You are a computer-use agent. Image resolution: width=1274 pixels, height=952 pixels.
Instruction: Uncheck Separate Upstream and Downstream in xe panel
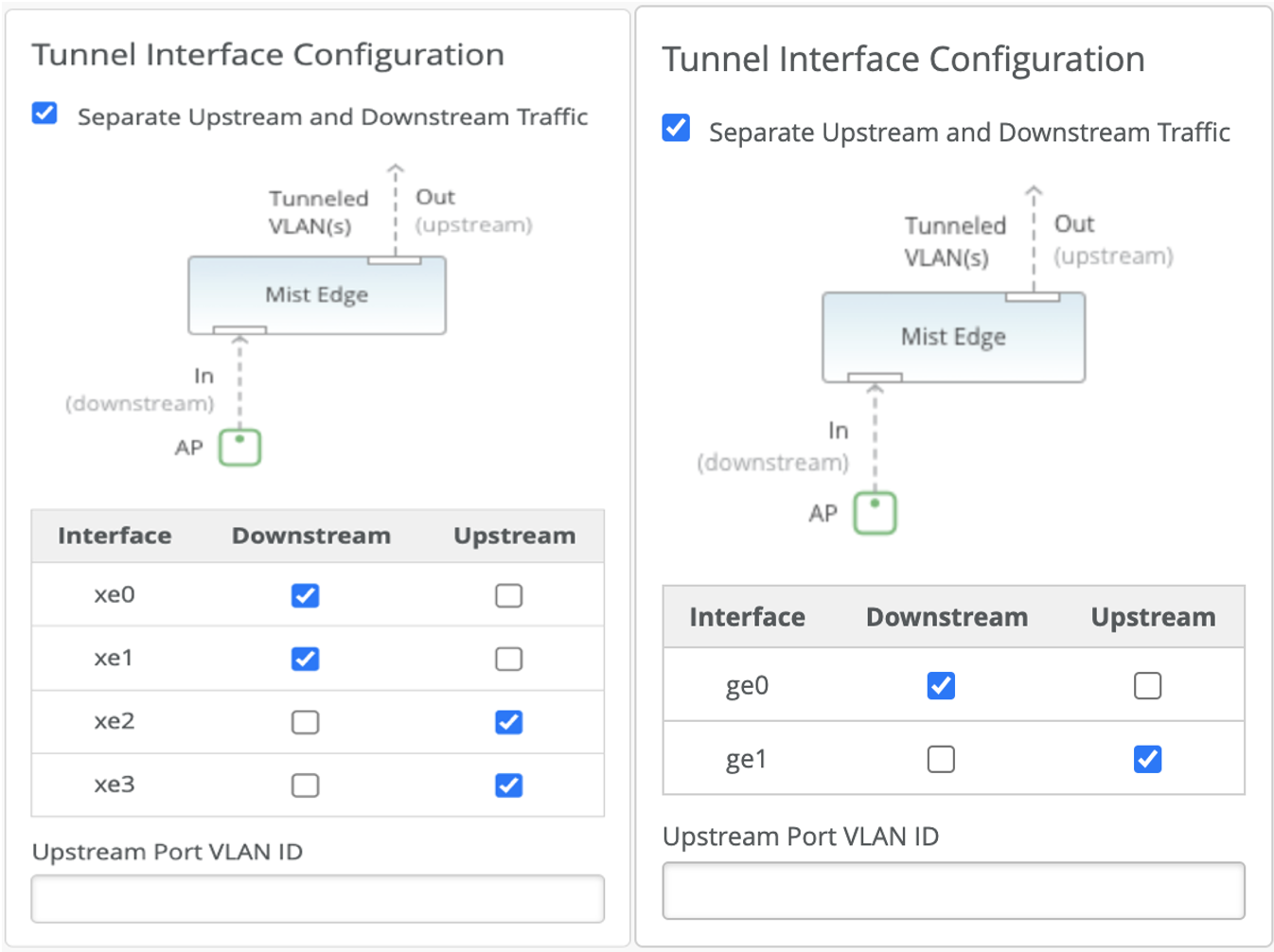(44, 114)
